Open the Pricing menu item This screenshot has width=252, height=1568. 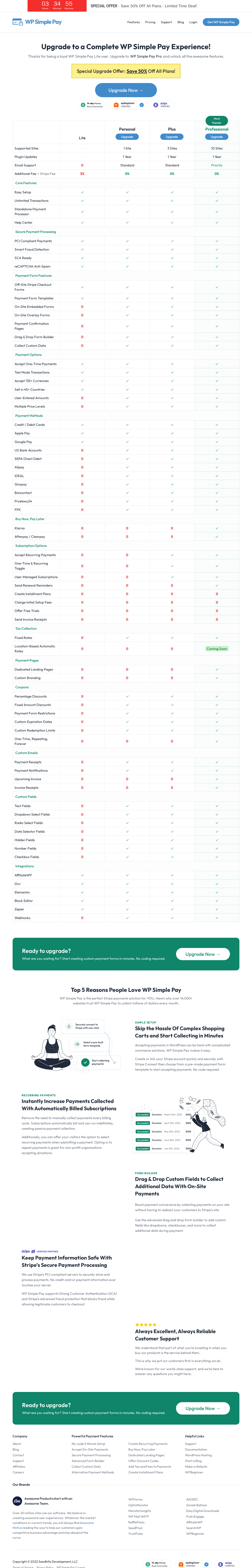pos(150,22)
